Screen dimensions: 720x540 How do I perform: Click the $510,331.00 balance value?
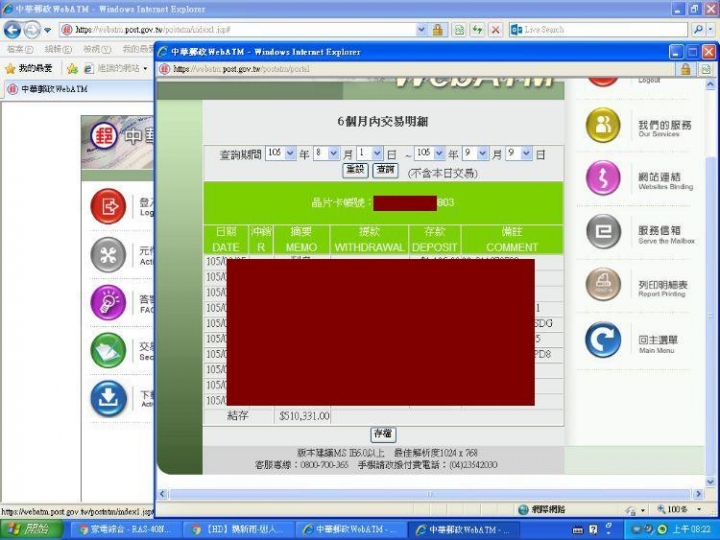click(x=304, y=416)
